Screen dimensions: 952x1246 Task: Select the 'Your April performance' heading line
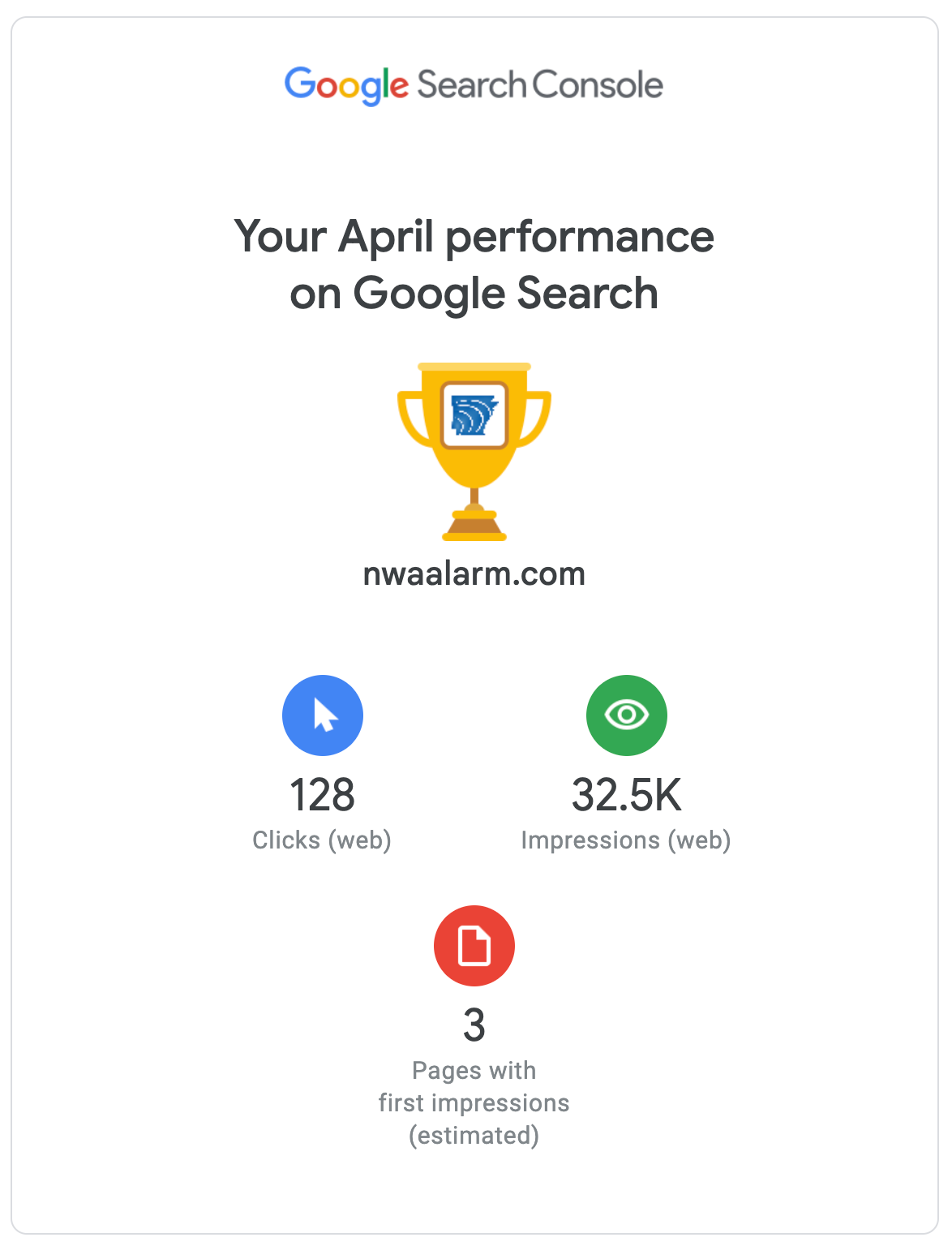click(x=474, y=237)
